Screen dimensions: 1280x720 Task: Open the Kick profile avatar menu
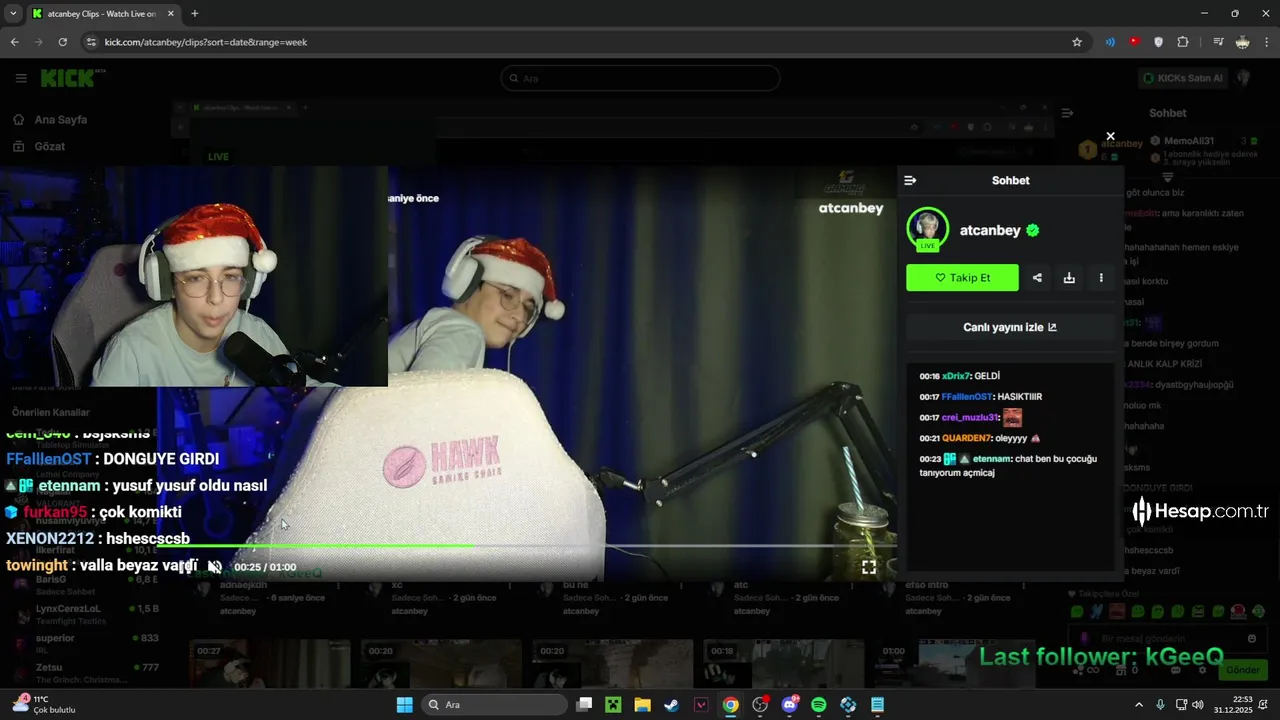(x=1243, y=78)
